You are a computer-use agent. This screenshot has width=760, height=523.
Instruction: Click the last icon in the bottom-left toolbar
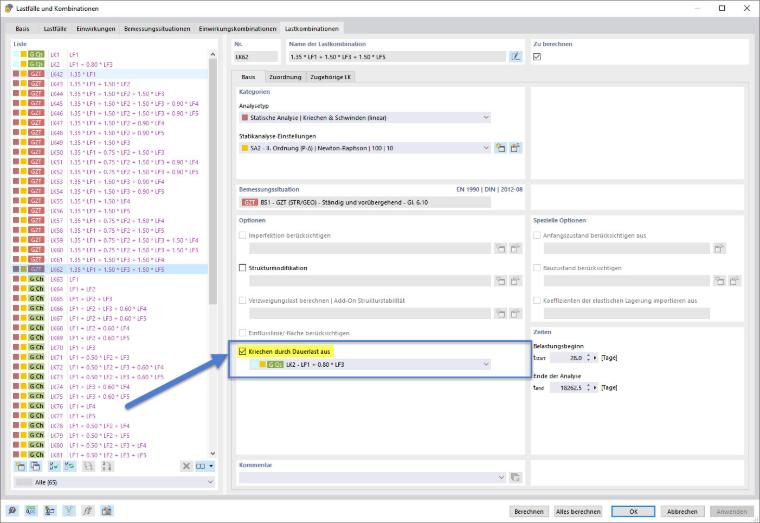(x=107, y=510)
